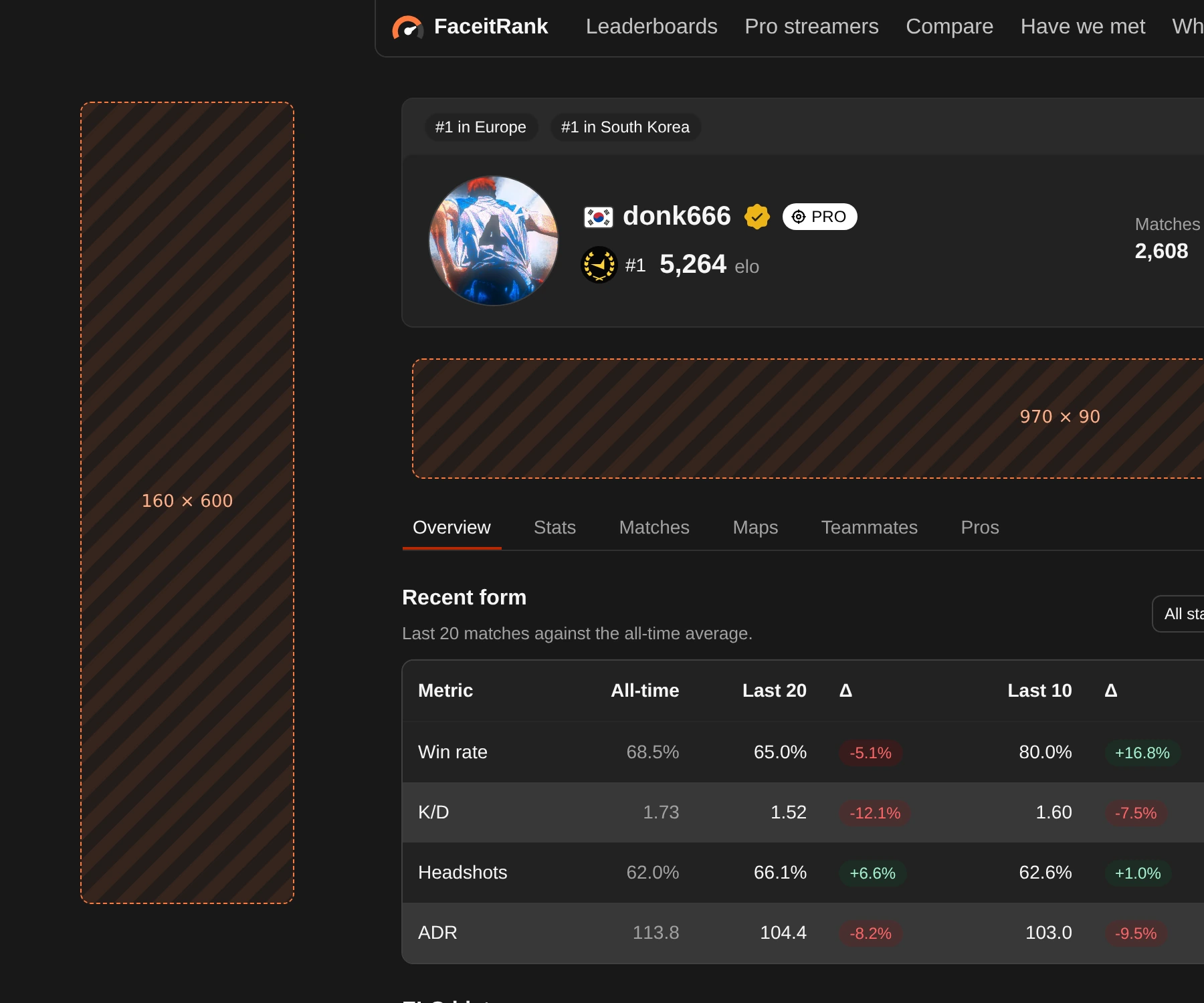Click the 160 × 600 ad placeholder
1204x1003 pixels.
(187, 503)
